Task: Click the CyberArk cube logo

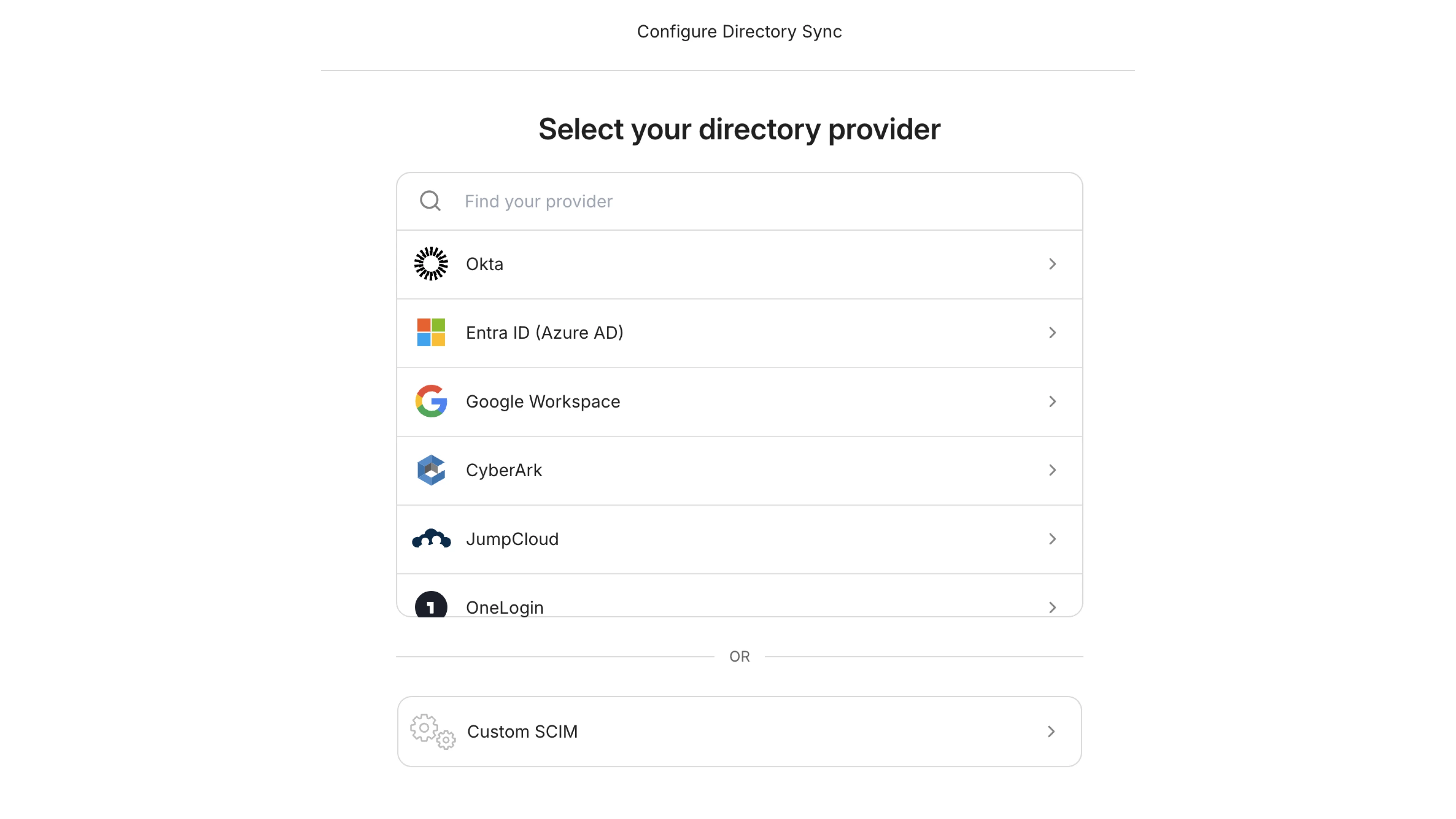Action: point(431,470)
